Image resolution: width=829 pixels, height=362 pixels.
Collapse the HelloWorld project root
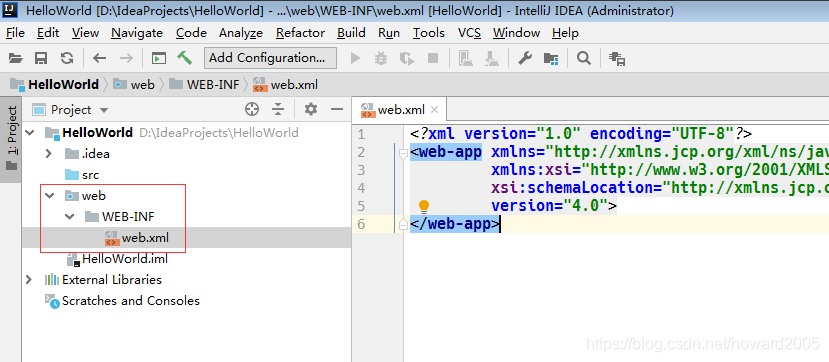[29, 133]
